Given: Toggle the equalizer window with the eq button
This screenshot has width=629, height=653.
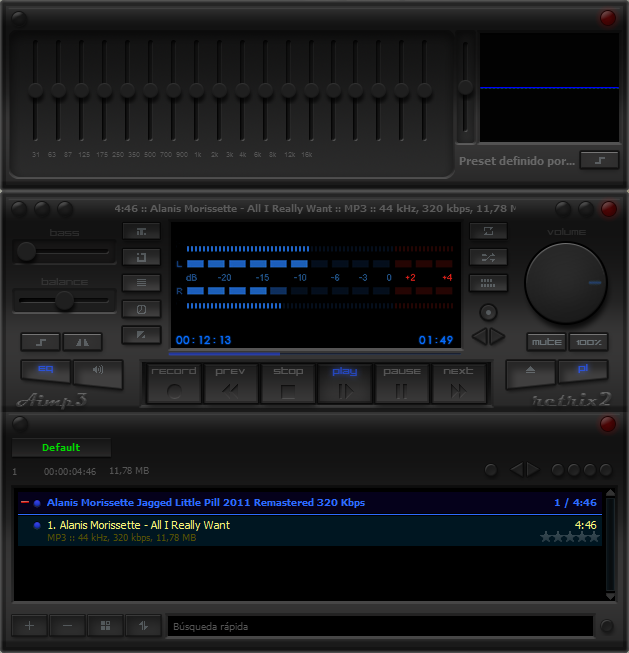Looking at the screenshot, I should pyautogui.click(x=46, y=371).
